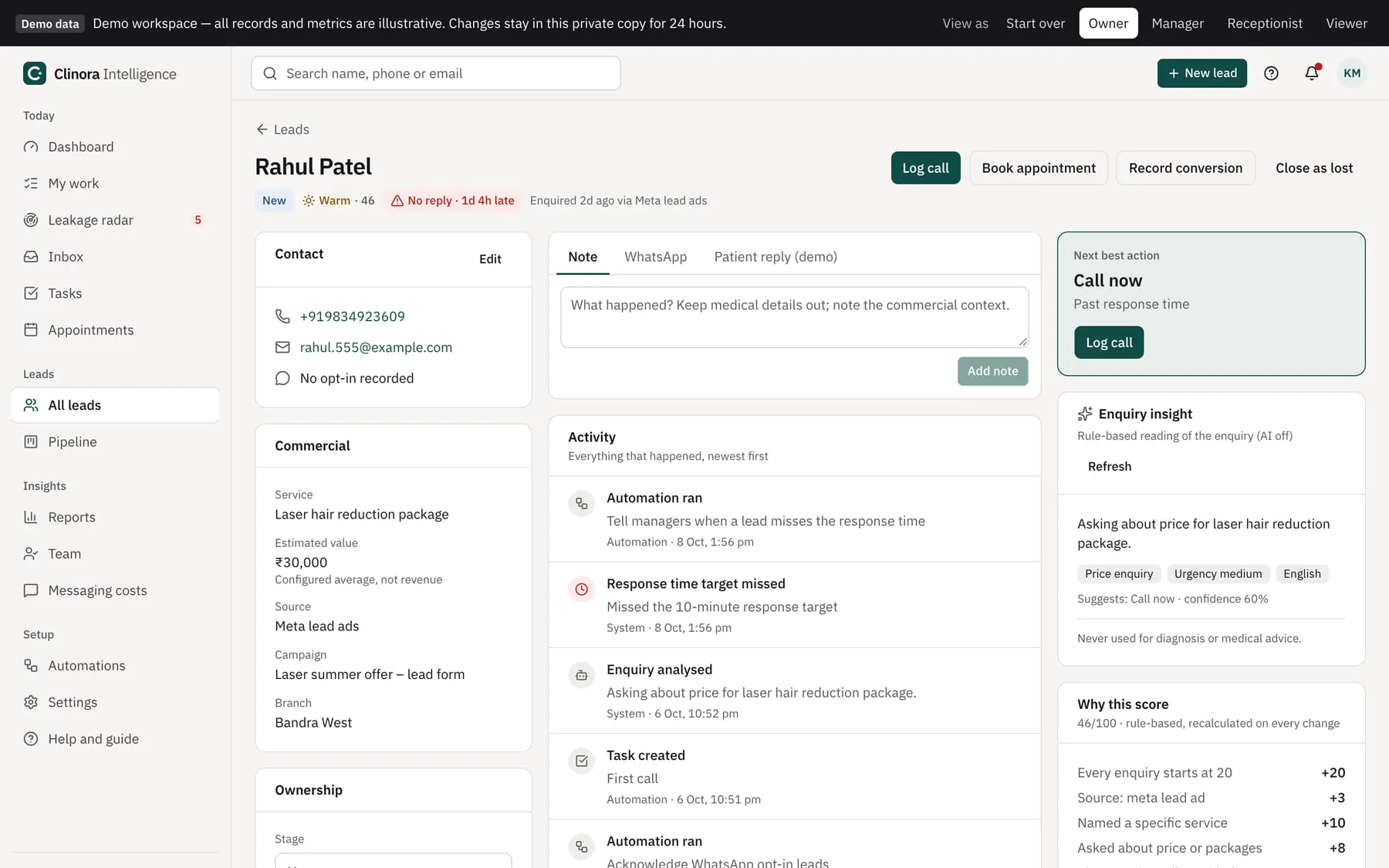Open the Patient reply (demo) tab
This screenshot has width=1389, height=868.
click(776, 257)
